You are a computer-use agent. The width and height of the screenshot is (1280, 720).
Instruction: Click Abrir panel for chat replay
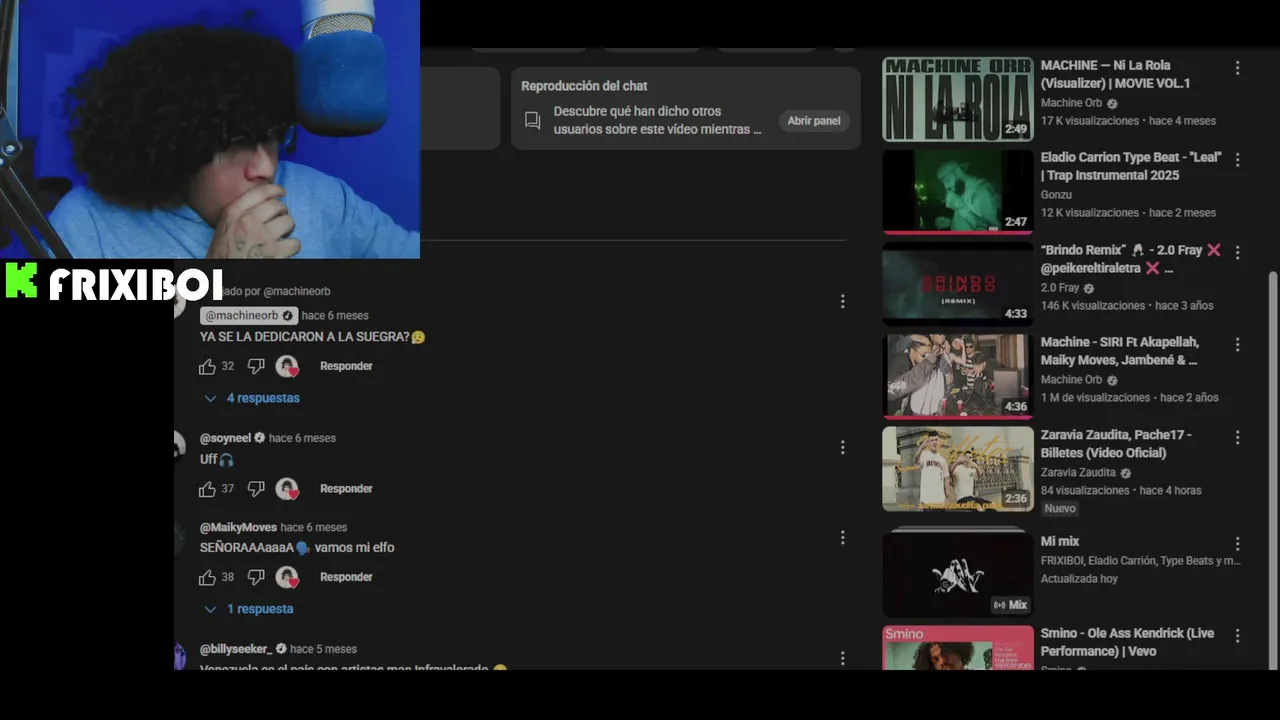814,121
